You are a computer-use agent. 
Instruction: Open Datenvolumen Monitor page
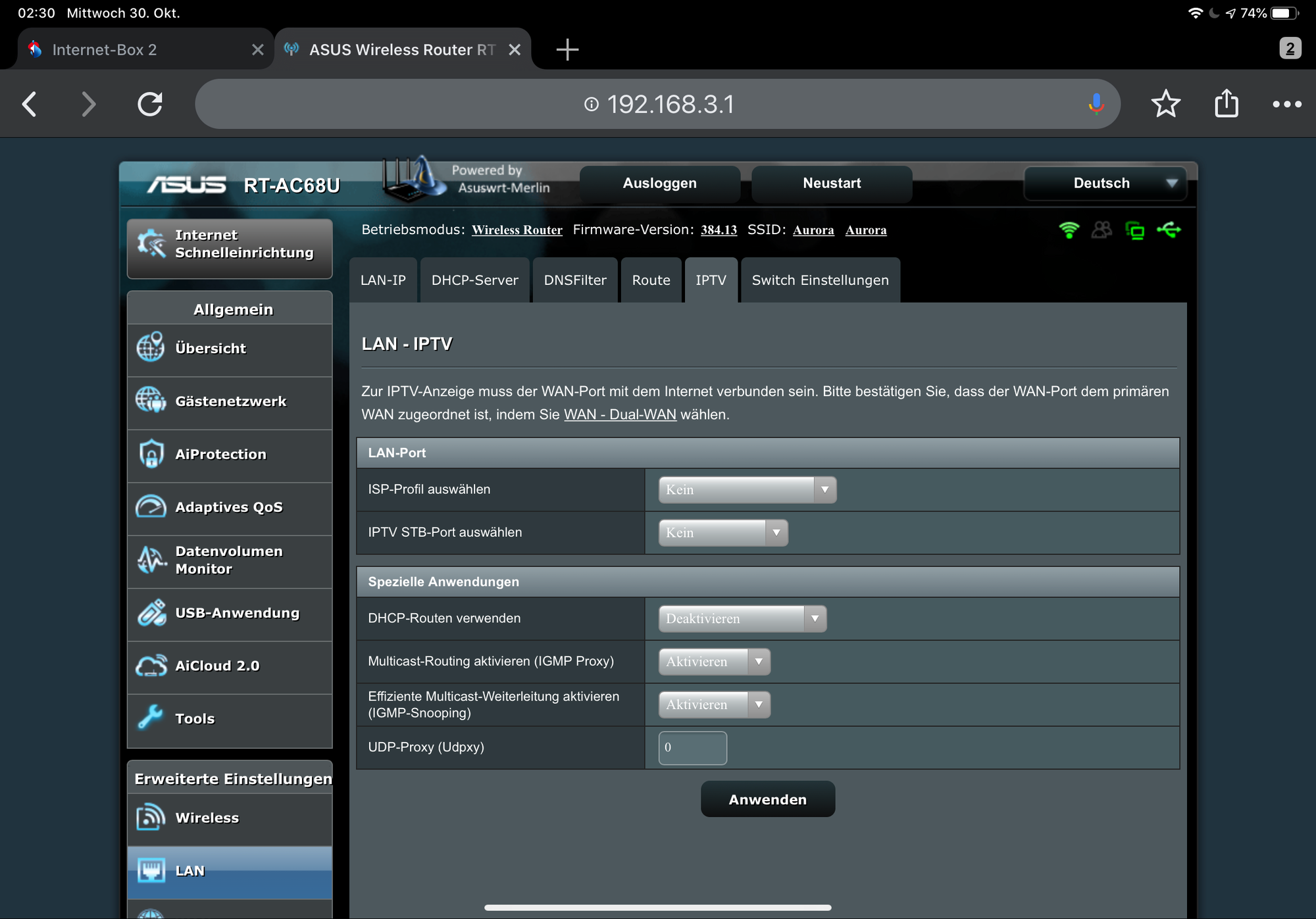point(230,560)
